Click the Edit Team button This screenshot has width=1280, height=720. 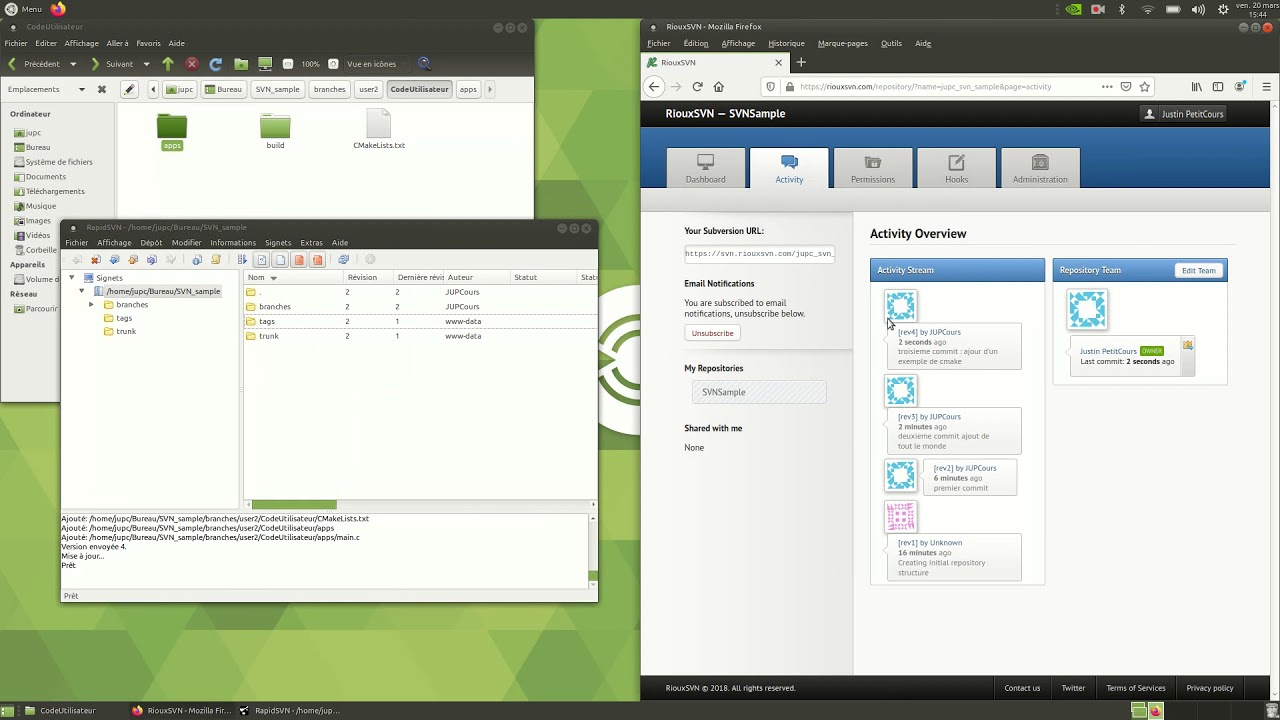(x=1198, y=270)
